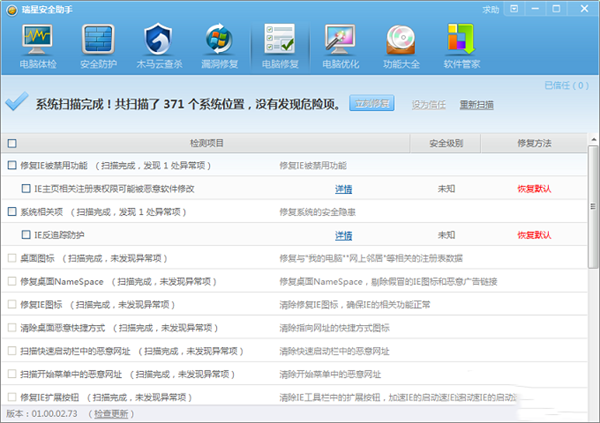Check the 扫描开始菜单中的恶意网址 checkbox
The image size is (600, 423).
point(12,374)
